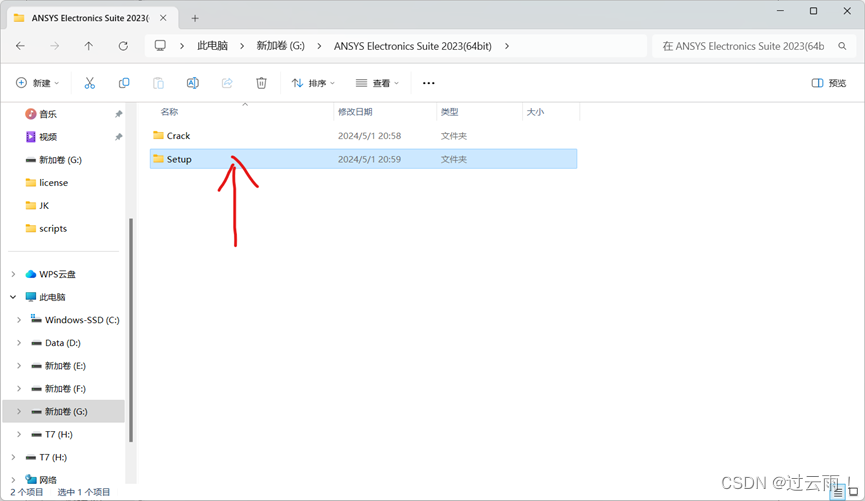This screenshot has height=501, width=865.
Task: Click 新加卷 (G:) breadcrumb in address bar
Action: 280,46
